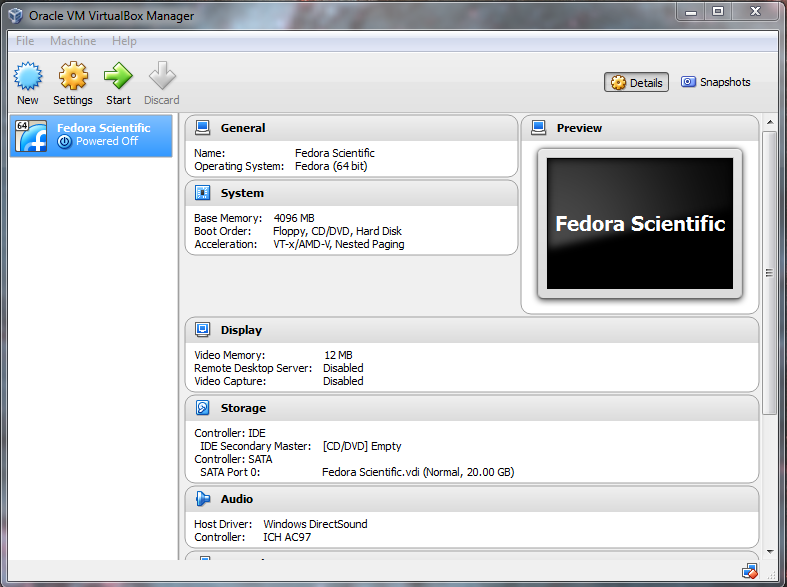This screenshot has height=587, width=787.
Task: Click the New virtual machine icon
Action: tap(28, 76)
